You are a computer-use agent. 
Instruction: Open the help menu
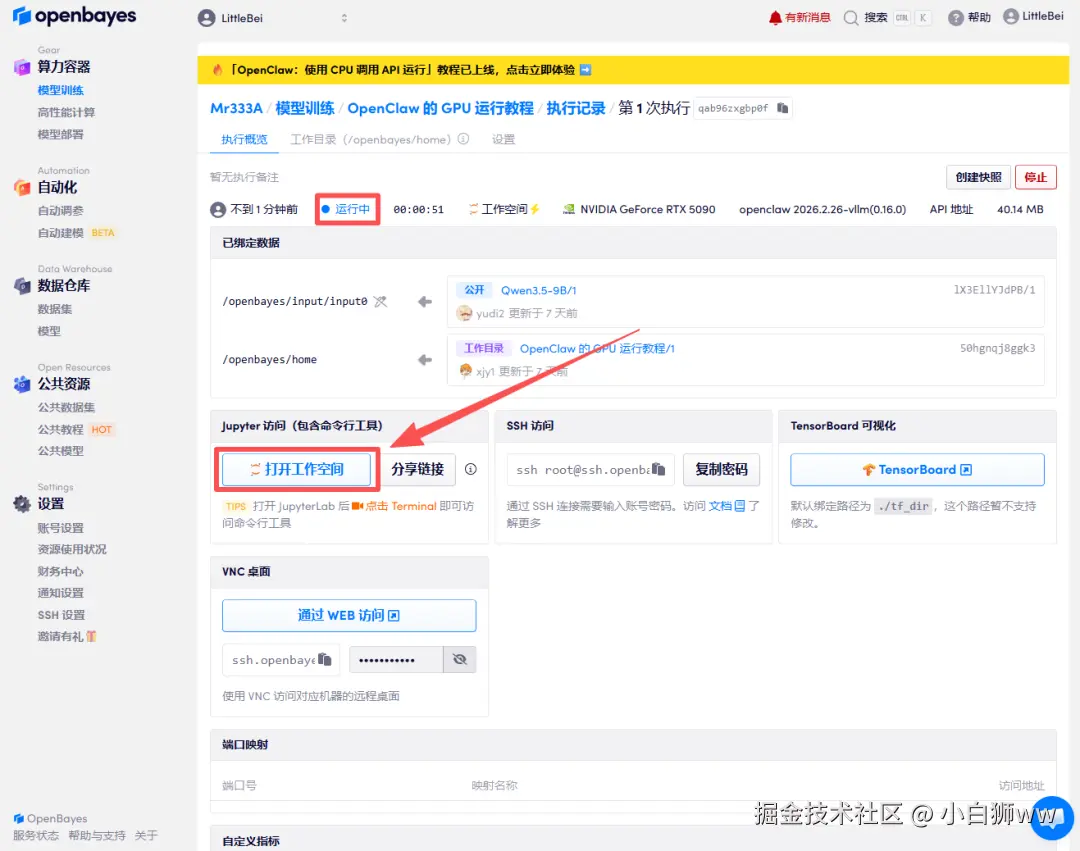[x=969, y=17]
